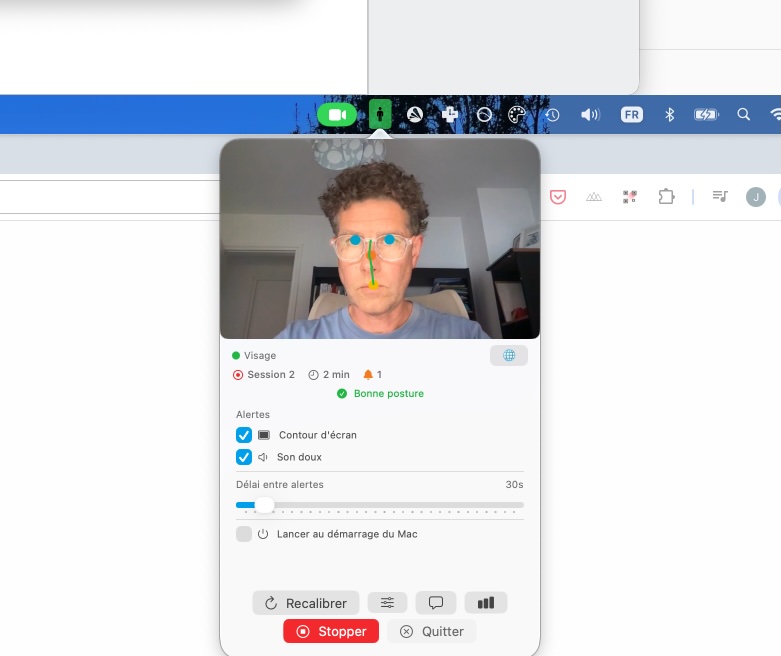Click the Time Machine clock icon in menu bar
The width and height of the screenshot is (781, 656).
(552, 115)
